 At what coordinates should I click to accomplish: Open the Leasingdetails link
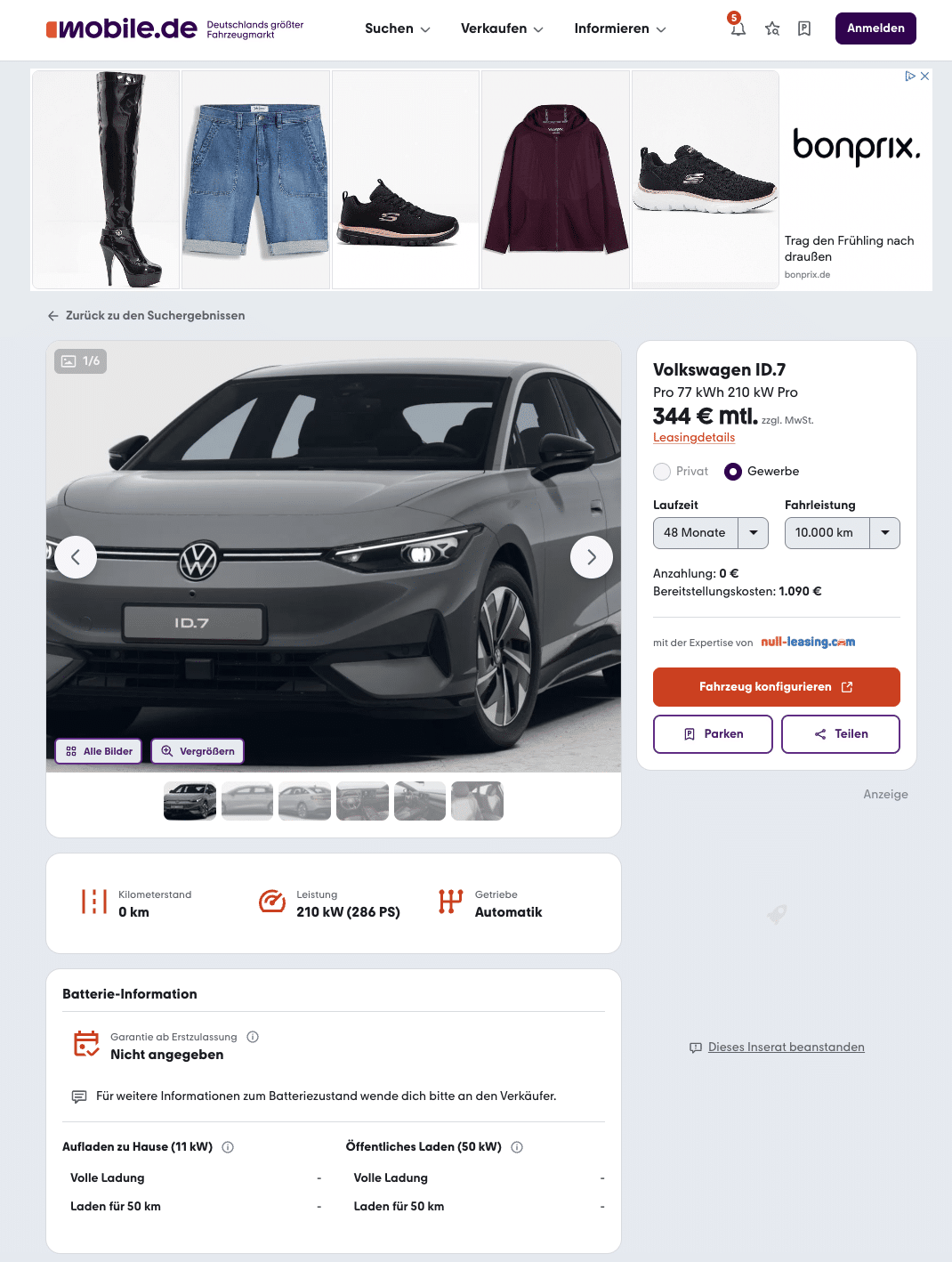(694, 438)
